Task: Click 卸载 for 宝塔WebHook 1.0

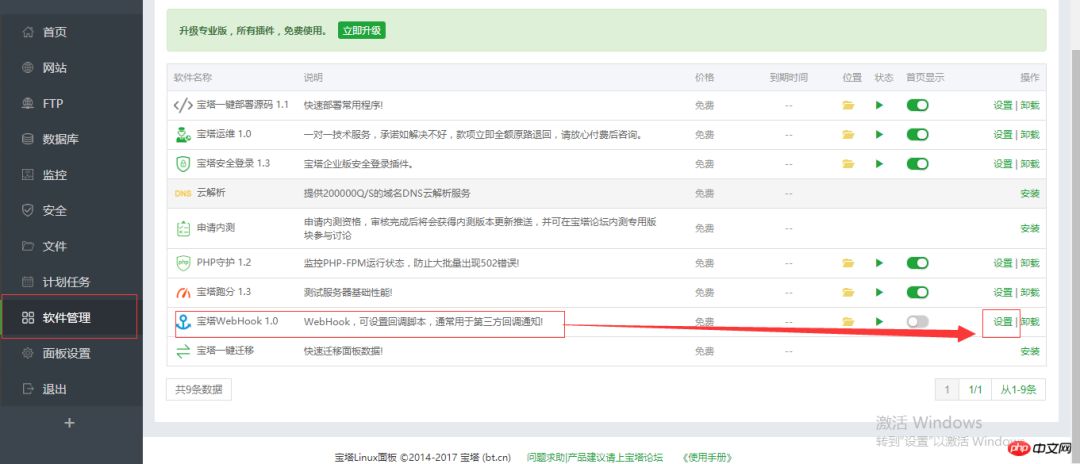Action: [1030, 321]
